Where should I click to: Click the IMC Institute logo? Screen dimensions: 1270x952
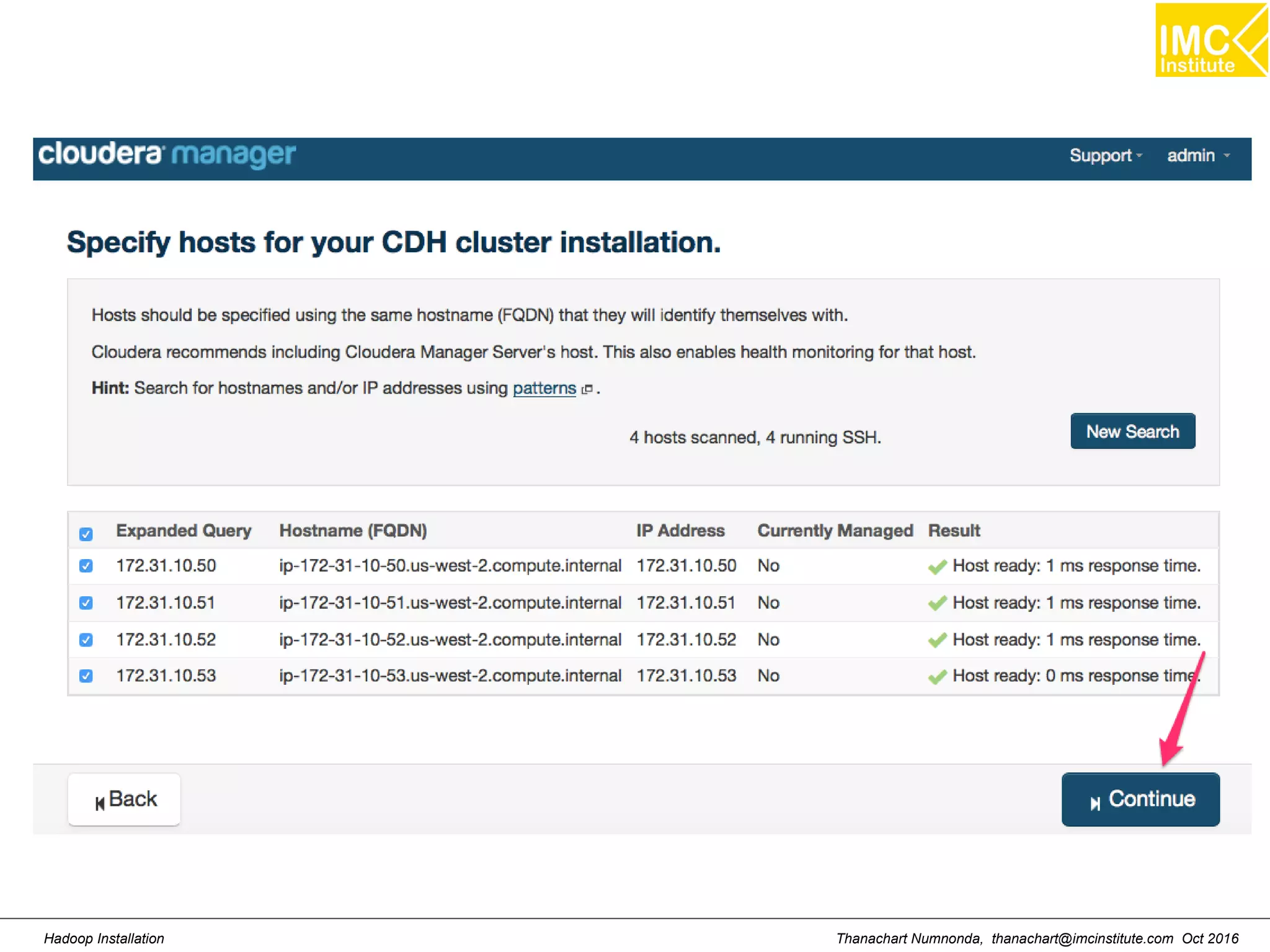pyautogui.click(x=1211, y=40)
